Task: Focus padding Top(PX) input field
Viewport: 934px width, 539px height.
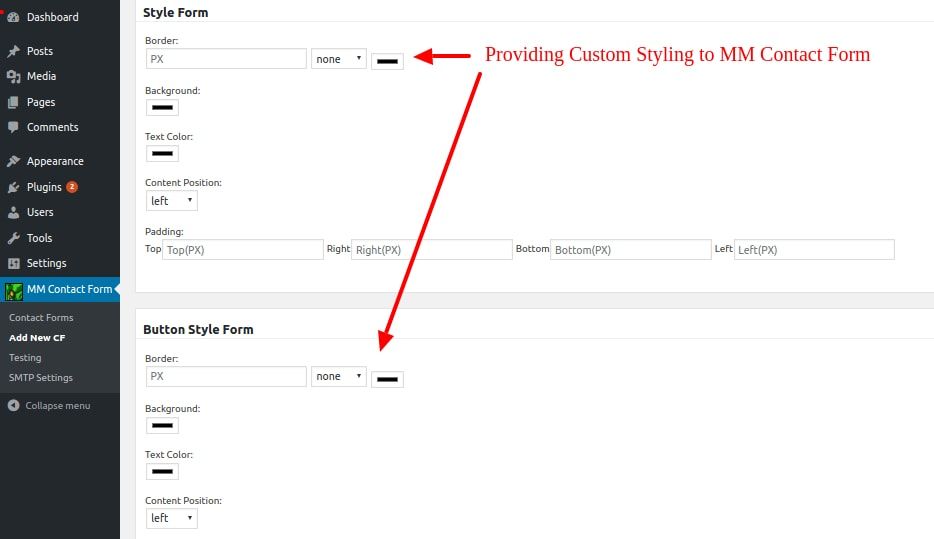Action: pyautogui.click(x=243, y=250)
